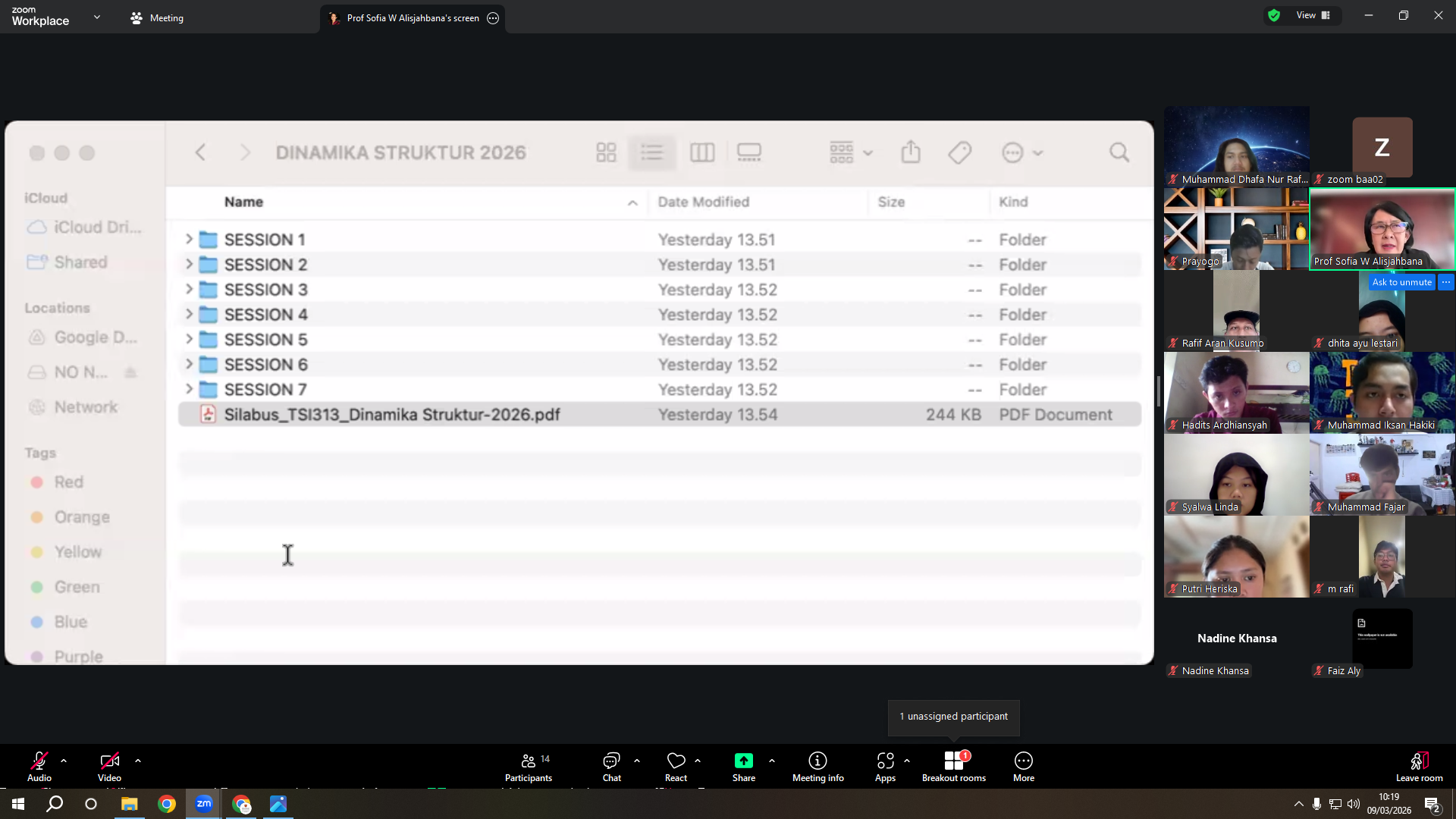Start camera with the Video button

tap(109, 767)
